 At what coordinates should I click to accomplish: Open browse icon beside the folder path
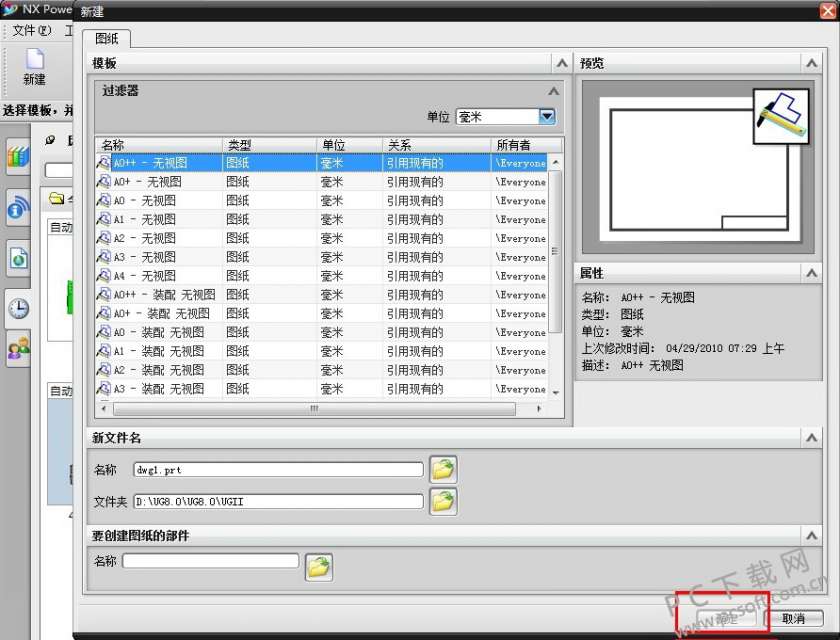pos(443,502)
